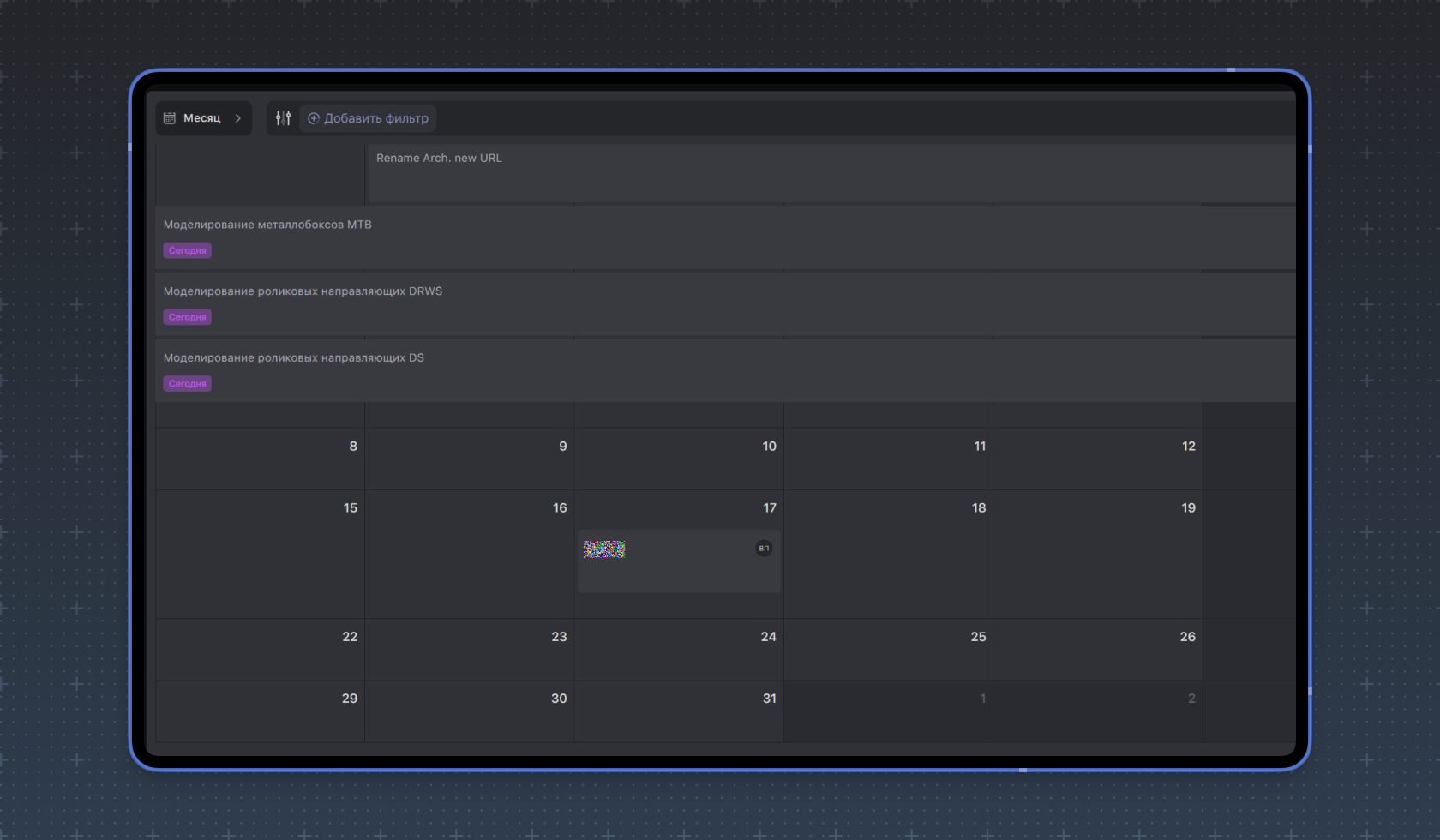Open the 'Rename Arch. new URL' task
Screen dimensions: 1440x840
pyautogui.click(x=439, y=159)
